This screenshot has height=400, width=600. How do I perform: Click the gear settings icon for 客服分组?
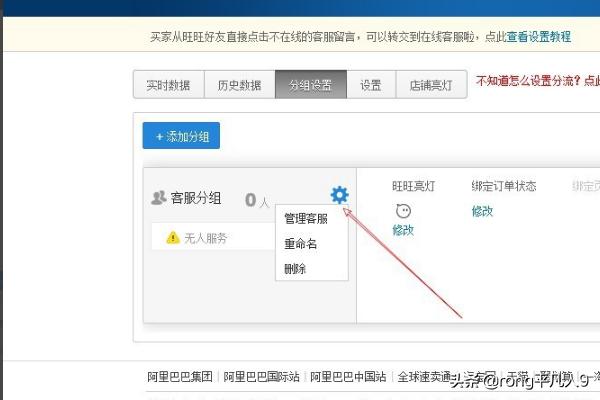[339, 195]
